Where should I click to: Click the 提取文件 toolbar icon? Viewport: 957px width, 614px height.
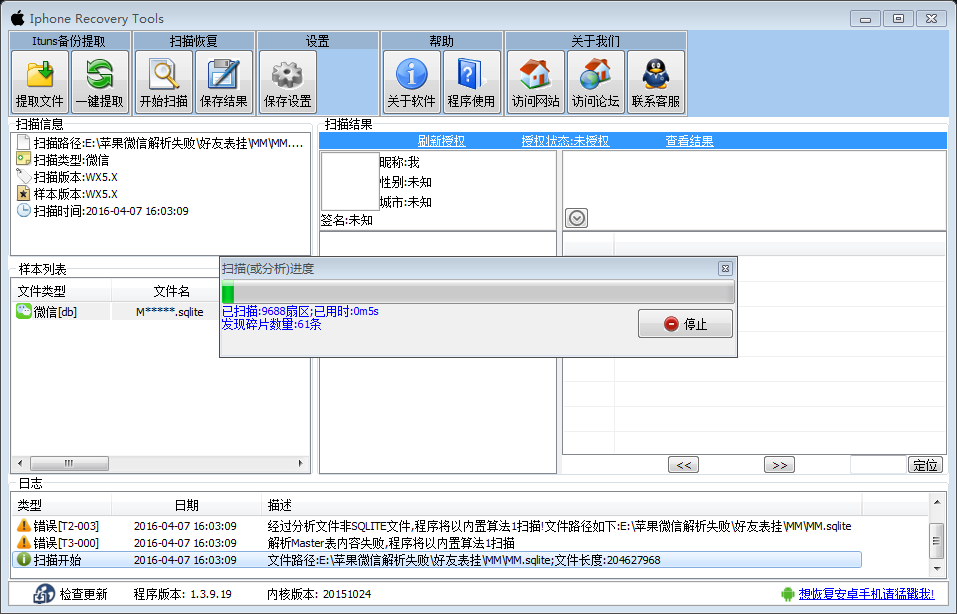pyautogui.click(x=40, y=82)
